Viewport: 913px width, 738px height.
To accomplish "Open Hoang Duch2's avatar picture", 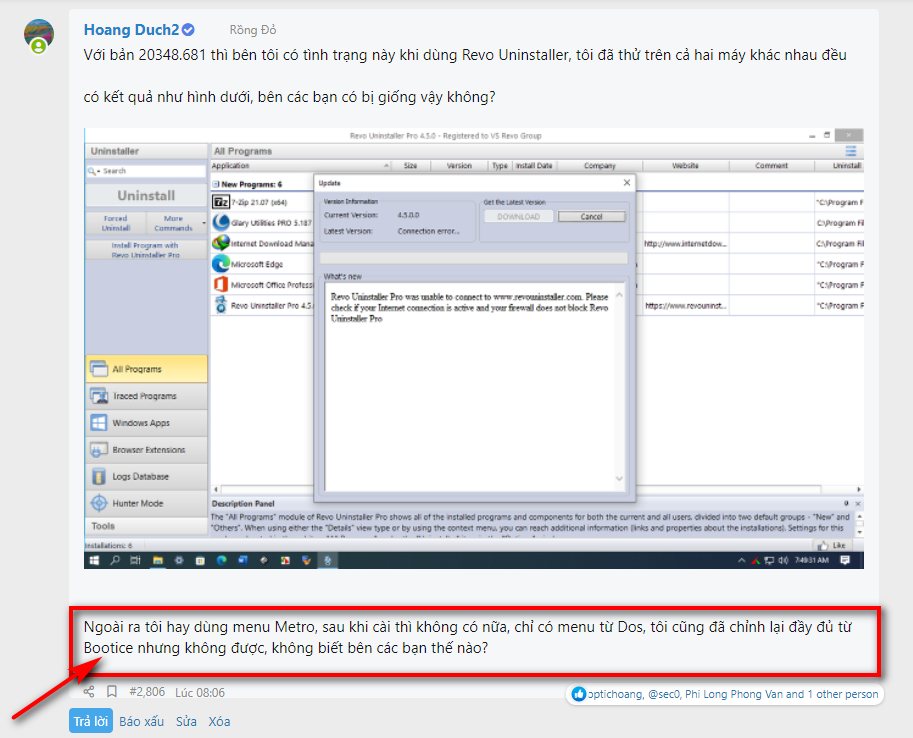I will pyautogui.click(x=38, y=34).
